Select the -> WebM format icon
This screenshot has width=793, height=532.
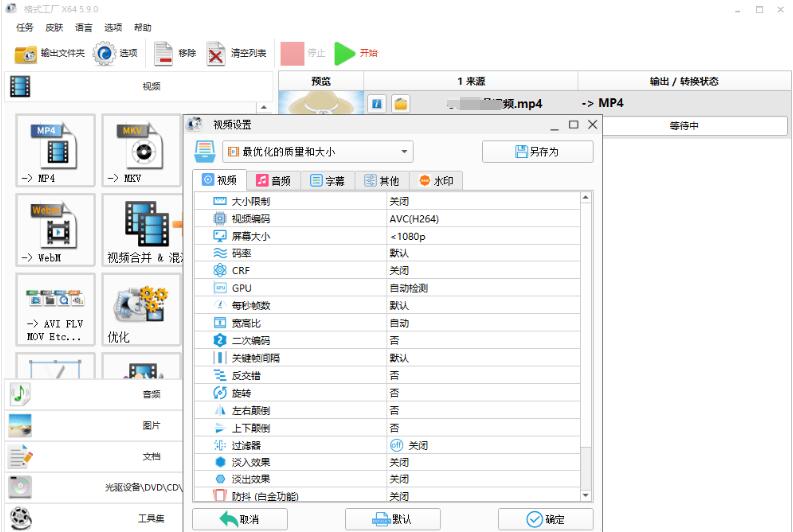[x=55, y=230]
